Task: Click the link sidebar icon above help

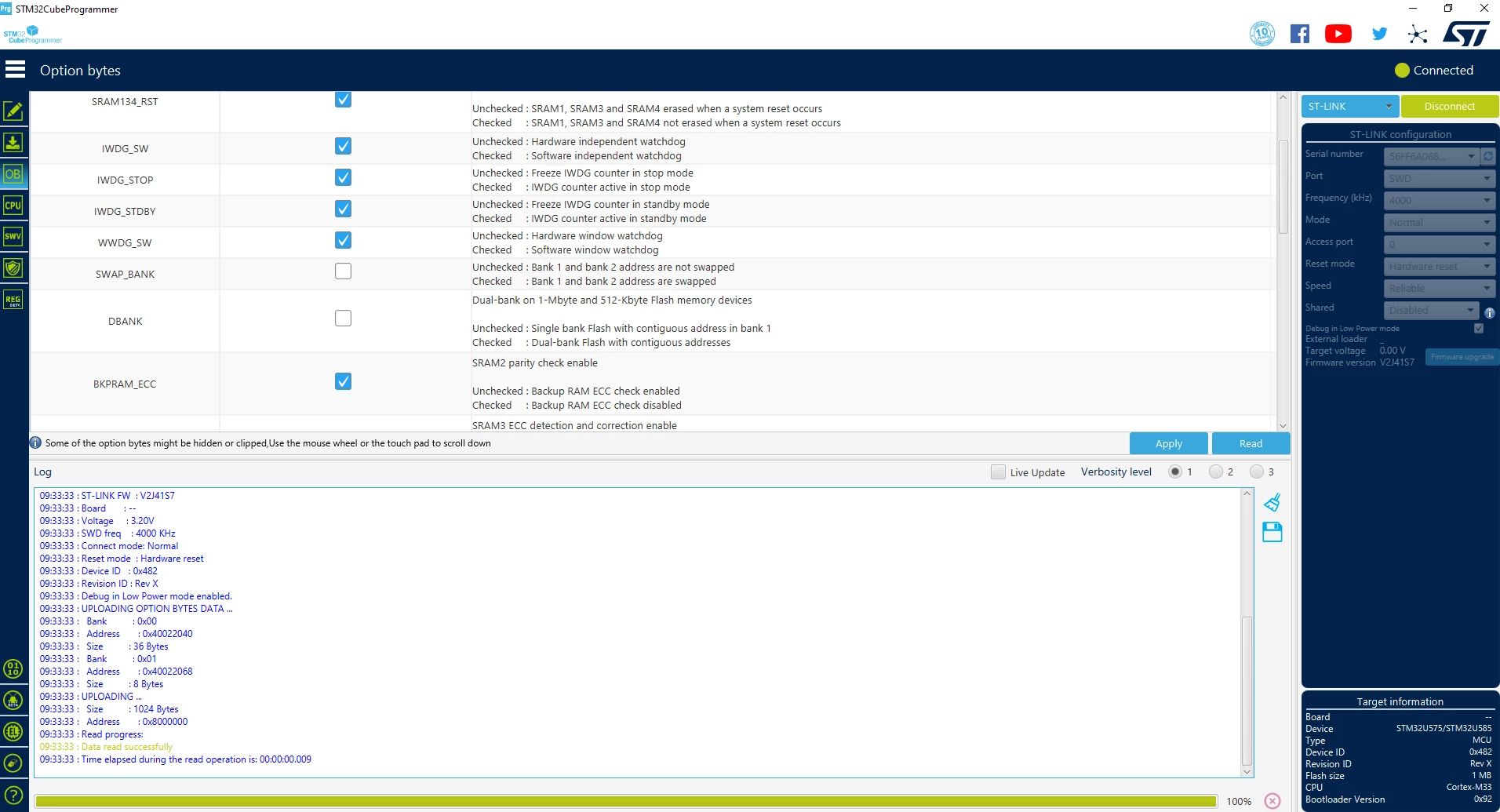Action: [x=13, y=763]
